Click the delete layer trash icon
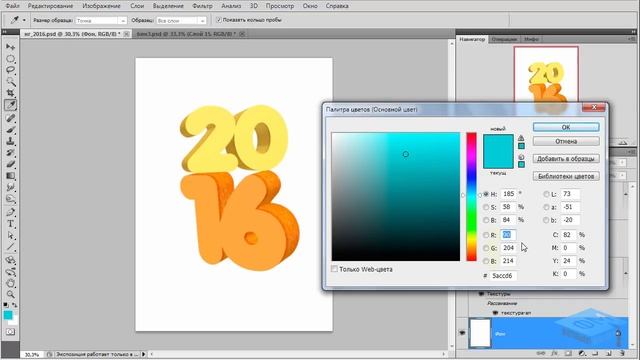Image resolution: width=640 pixels, height=360 pixels. [622, 353]
